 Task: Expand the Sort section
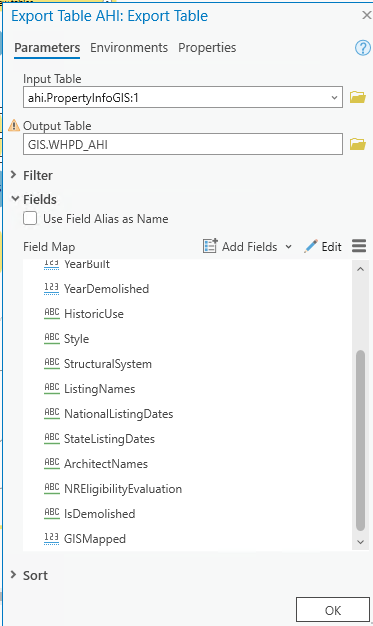14,575
